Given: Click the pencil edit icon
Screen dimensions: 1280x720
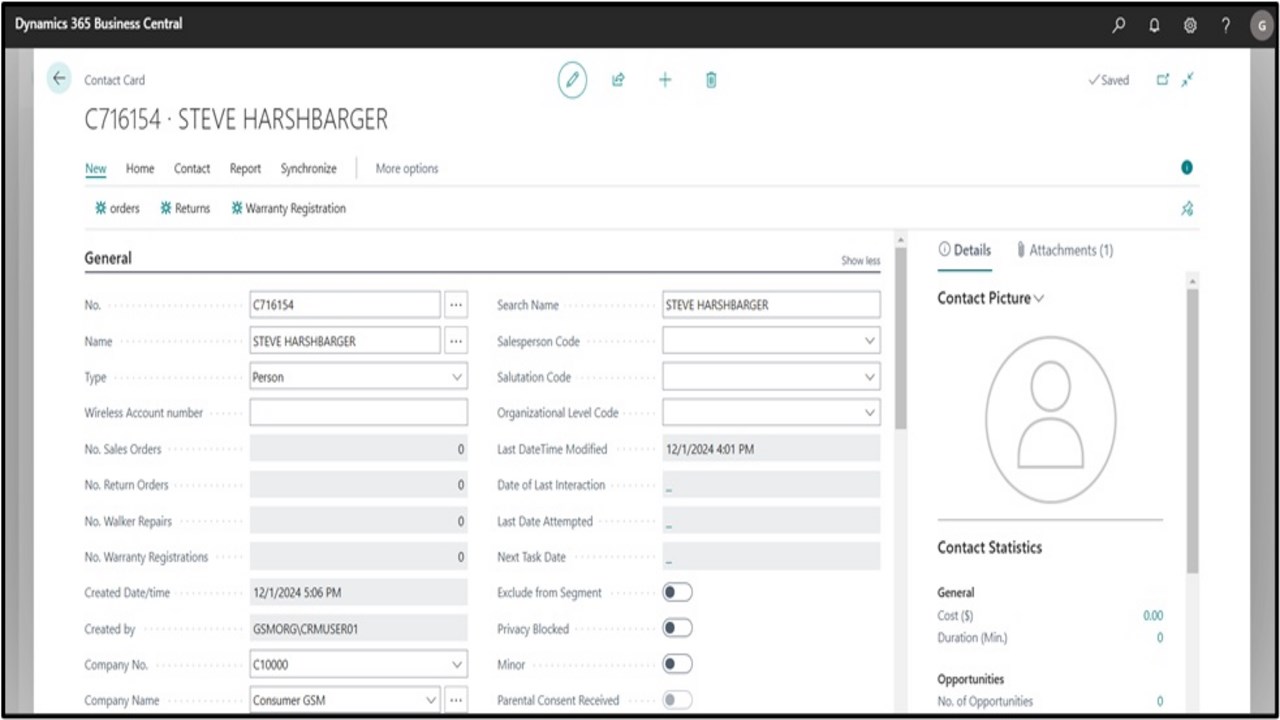Looking at the screenshot, I should point(572,80).
